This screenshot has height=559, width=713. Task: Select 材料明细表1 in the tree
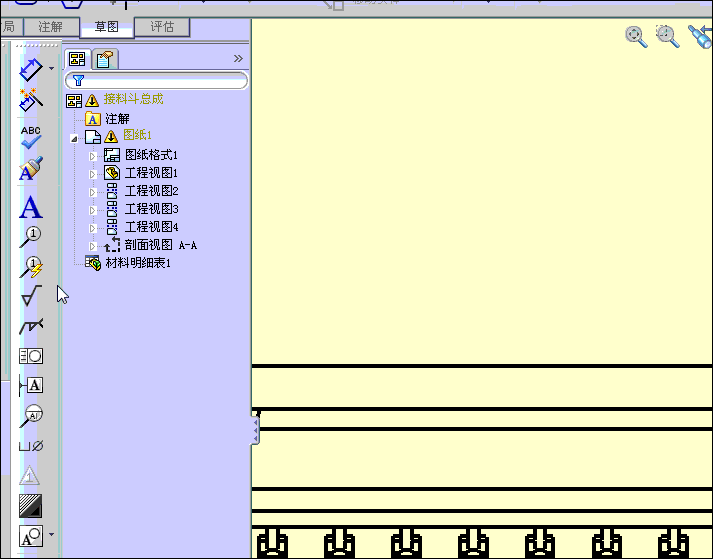138,263
